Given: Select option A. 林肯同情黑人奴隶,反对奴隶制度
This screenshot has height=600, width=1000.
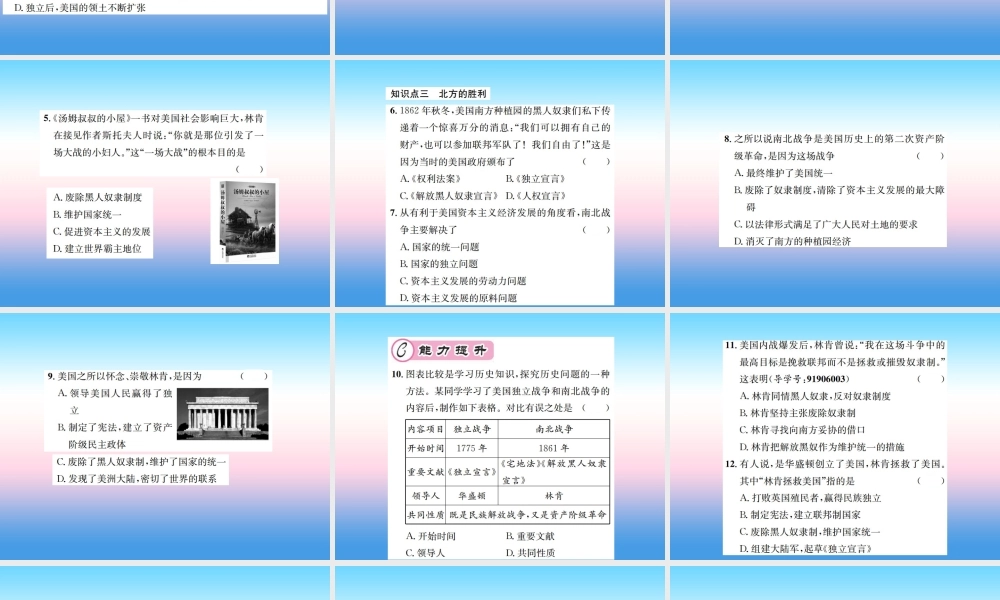Looking at the screenshot, I should pos(815,397).
